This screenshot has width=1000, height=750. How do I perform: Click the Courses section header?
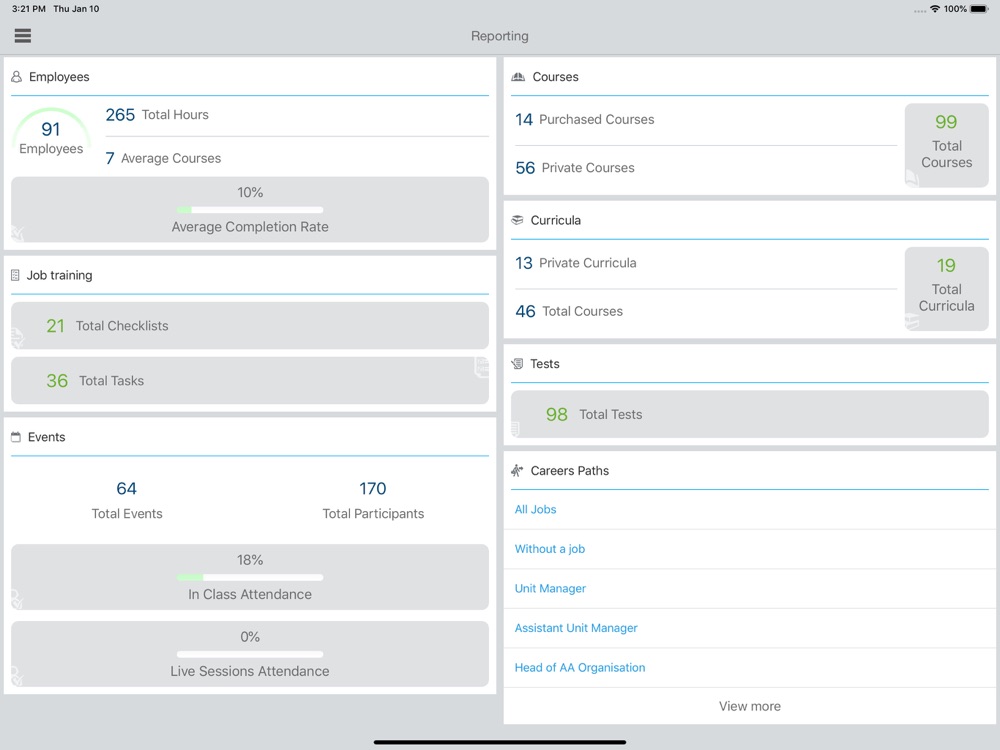point(555,77)
